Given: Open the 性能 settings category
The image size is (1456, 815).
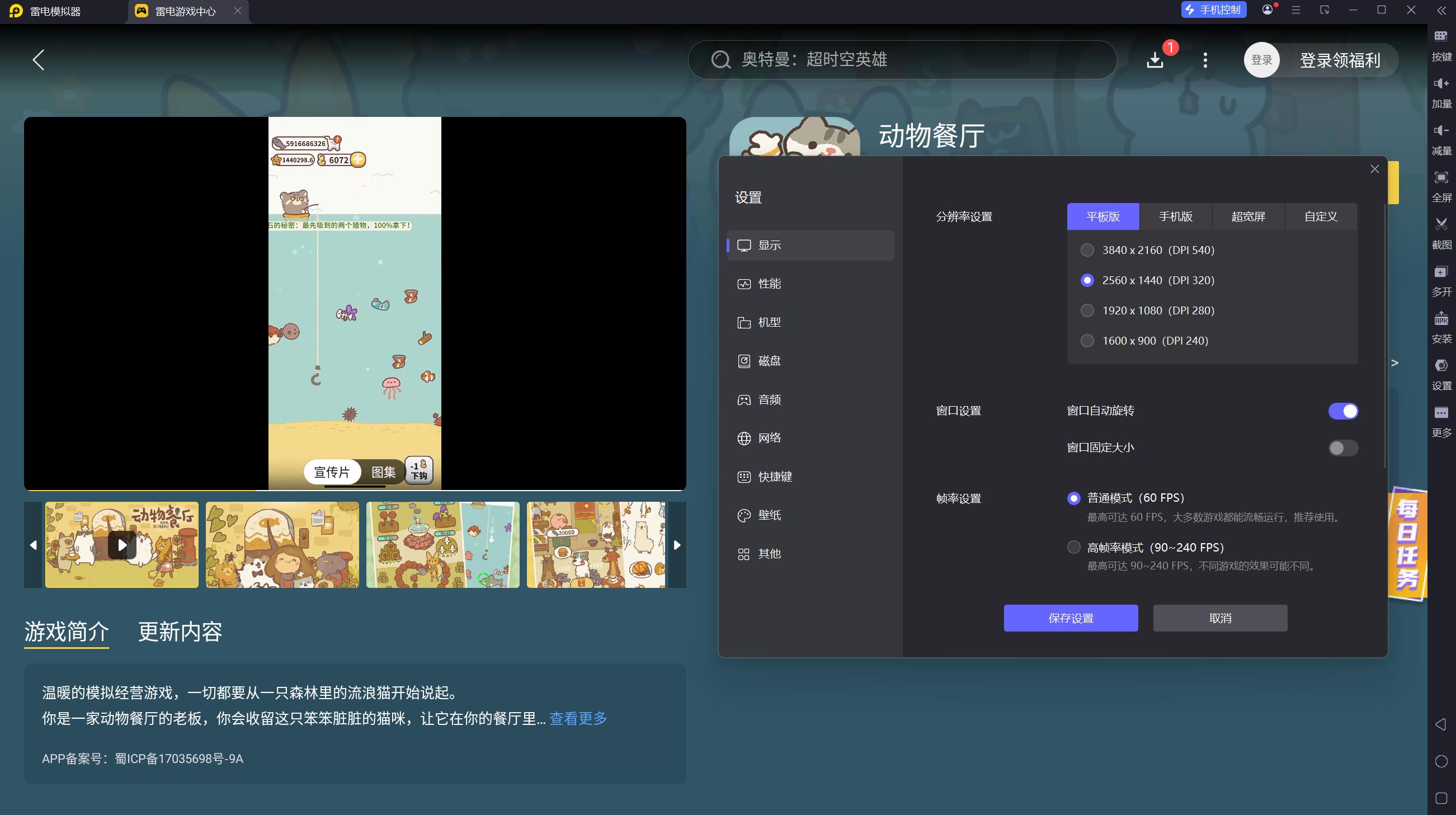Looking at the screenshot, I should (x=769, y=284).
